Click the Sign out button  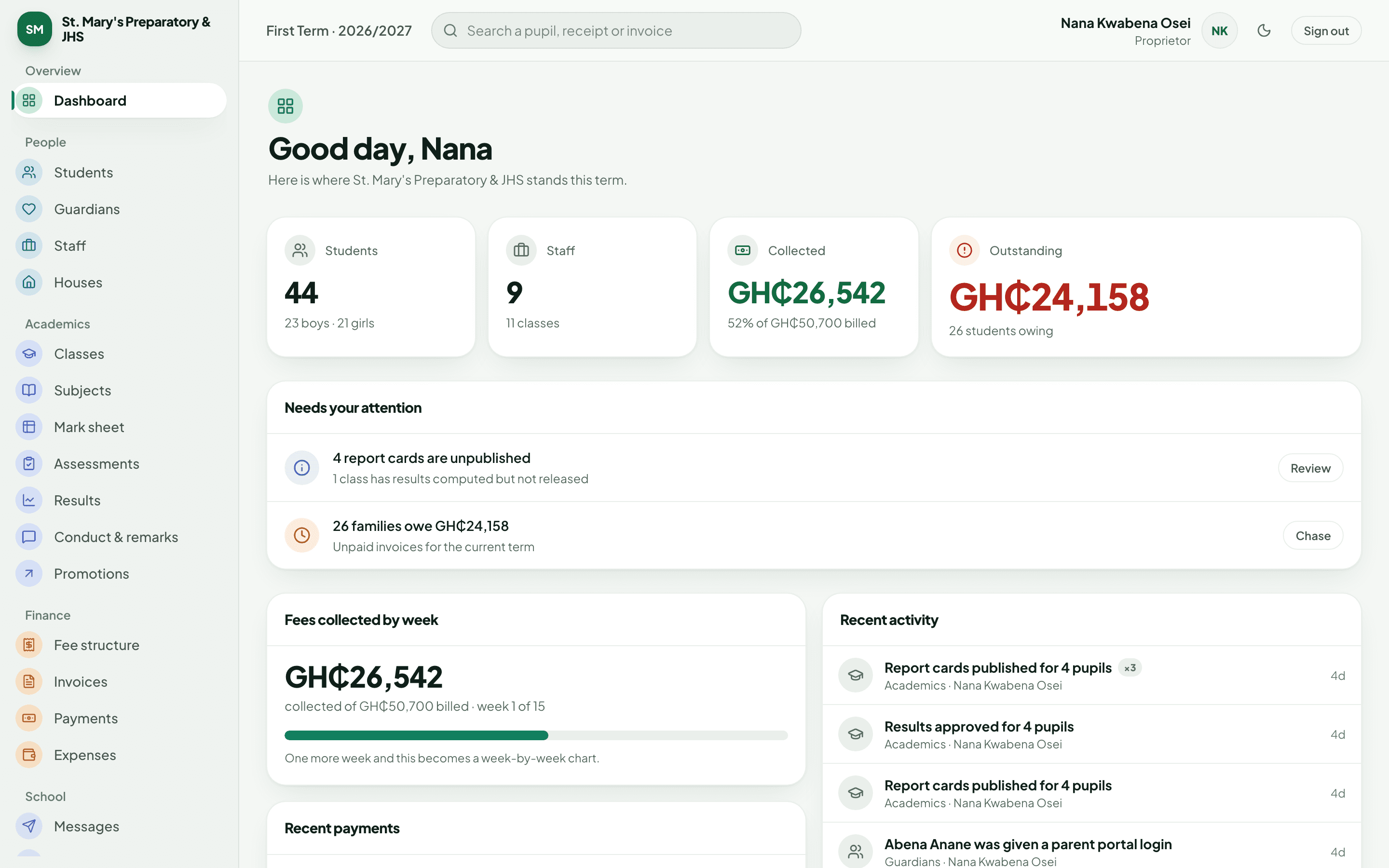(x=1326, y=31)
